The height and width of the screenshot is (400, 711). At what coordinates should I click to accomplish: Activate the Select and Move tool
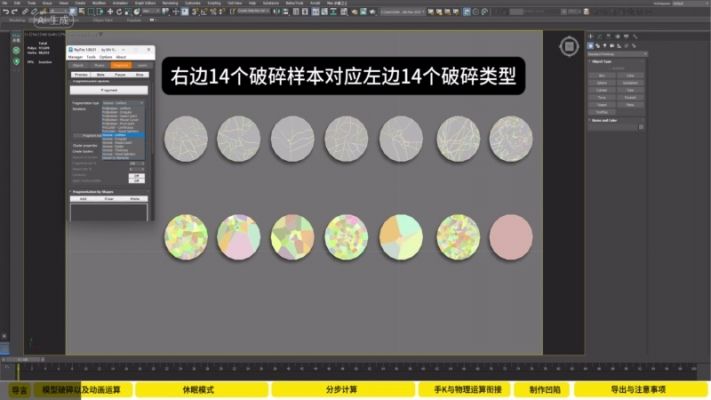pos(110,12)
